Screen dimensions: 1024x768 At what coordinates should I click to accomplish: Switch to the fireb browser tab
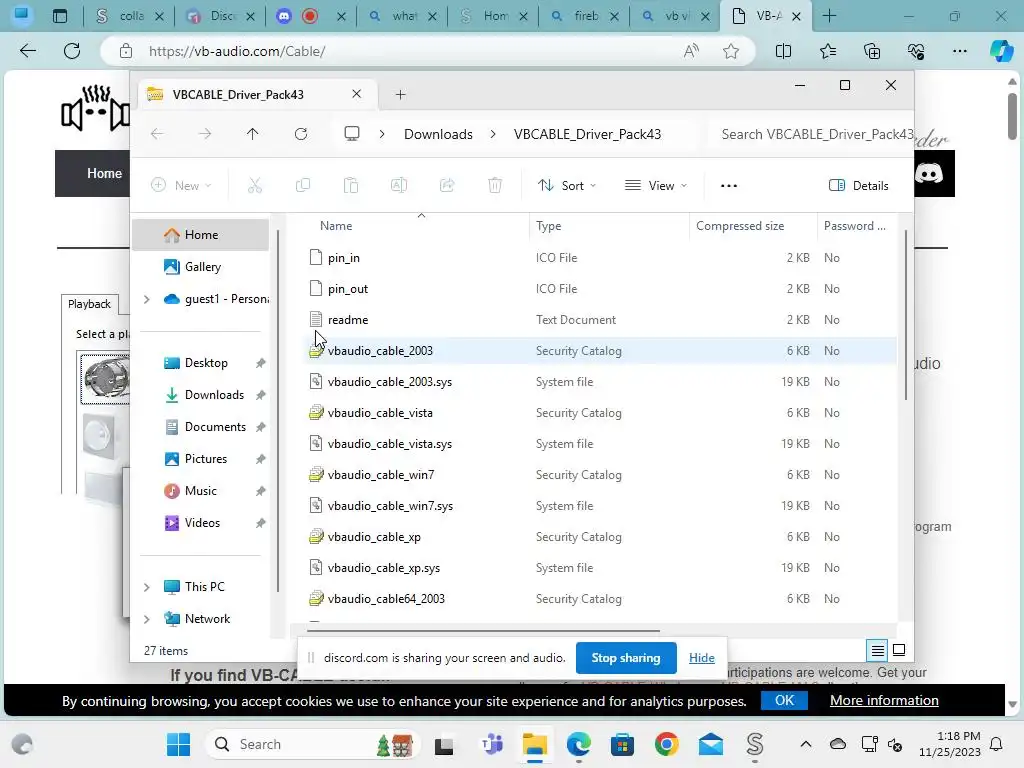pos(584,16)
